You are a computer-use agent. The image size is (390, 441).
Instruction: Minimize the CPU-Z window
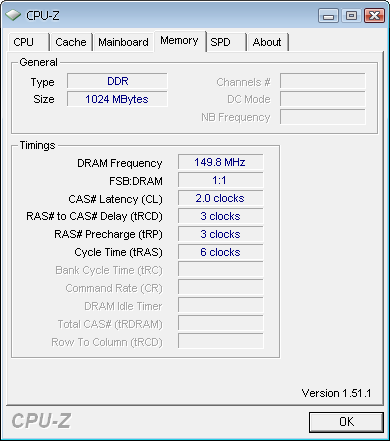click(328, 16)
